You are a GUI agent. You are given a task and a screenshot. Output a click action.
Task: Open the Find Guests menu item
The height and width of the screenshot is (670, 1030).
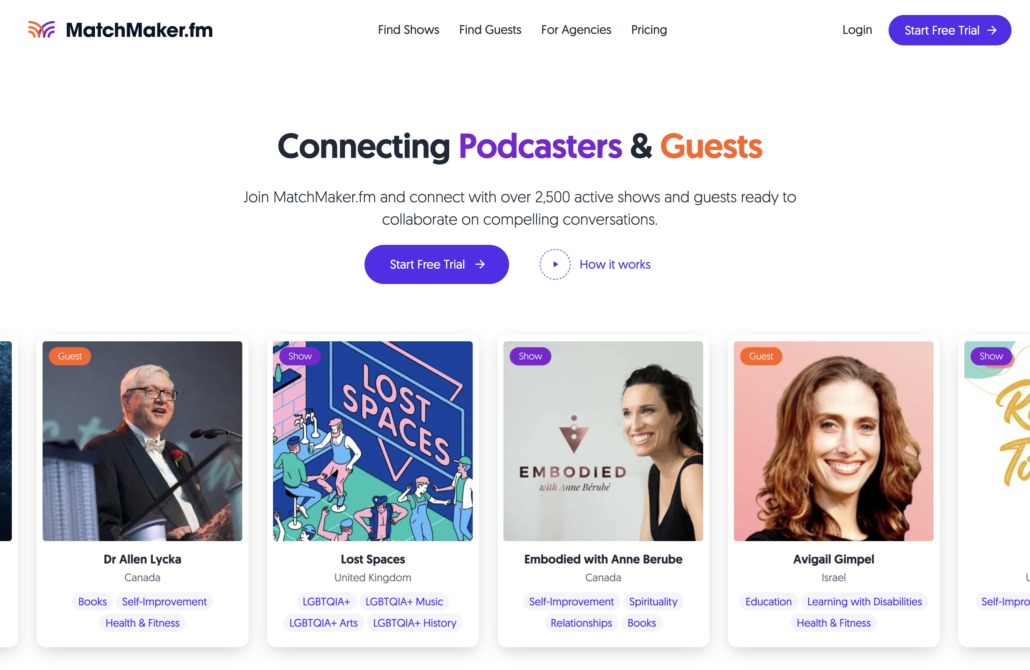(x=490, y=30)
